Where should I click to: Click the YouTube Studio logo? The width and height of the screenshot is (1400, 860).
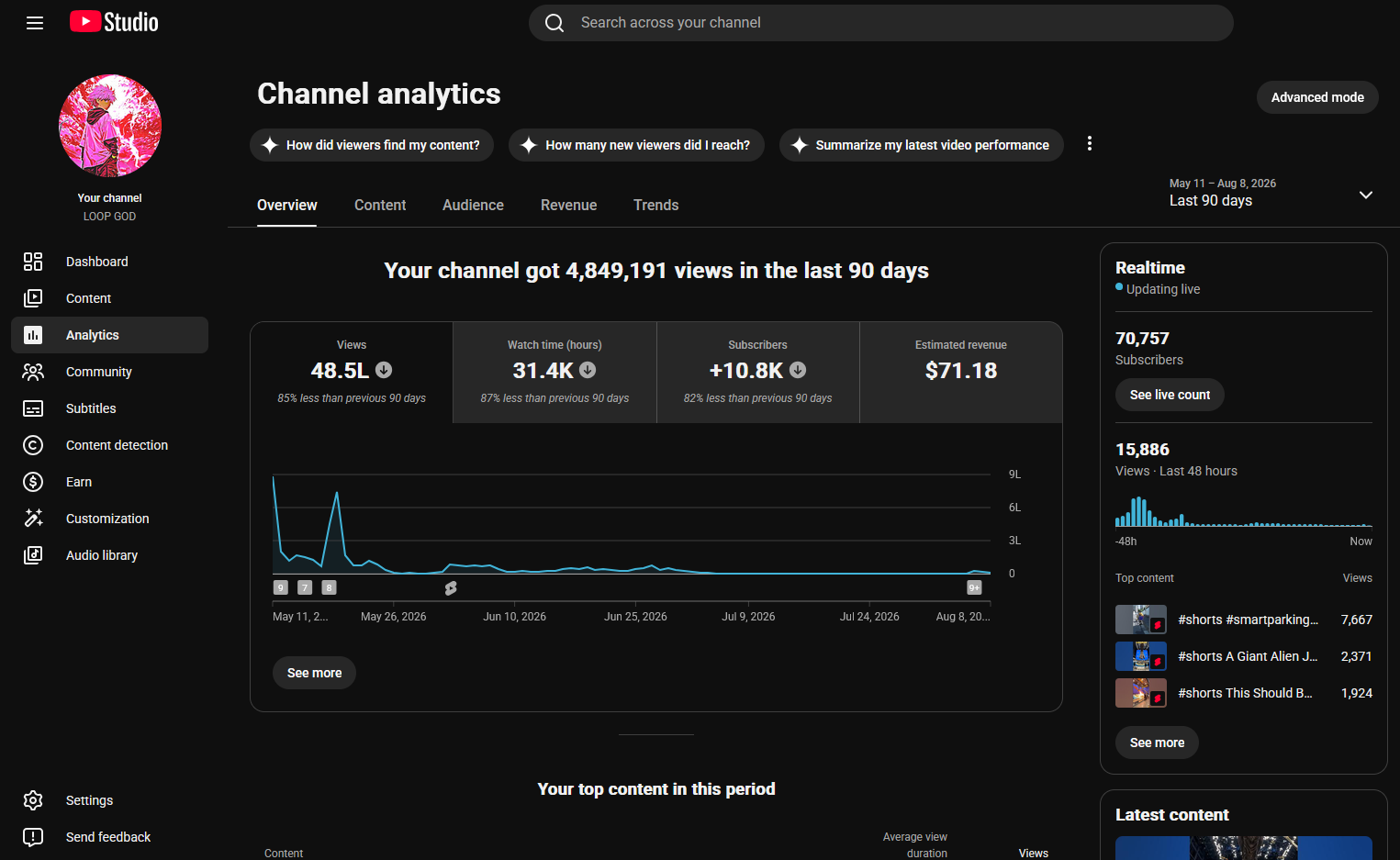[x=114, y=22]
